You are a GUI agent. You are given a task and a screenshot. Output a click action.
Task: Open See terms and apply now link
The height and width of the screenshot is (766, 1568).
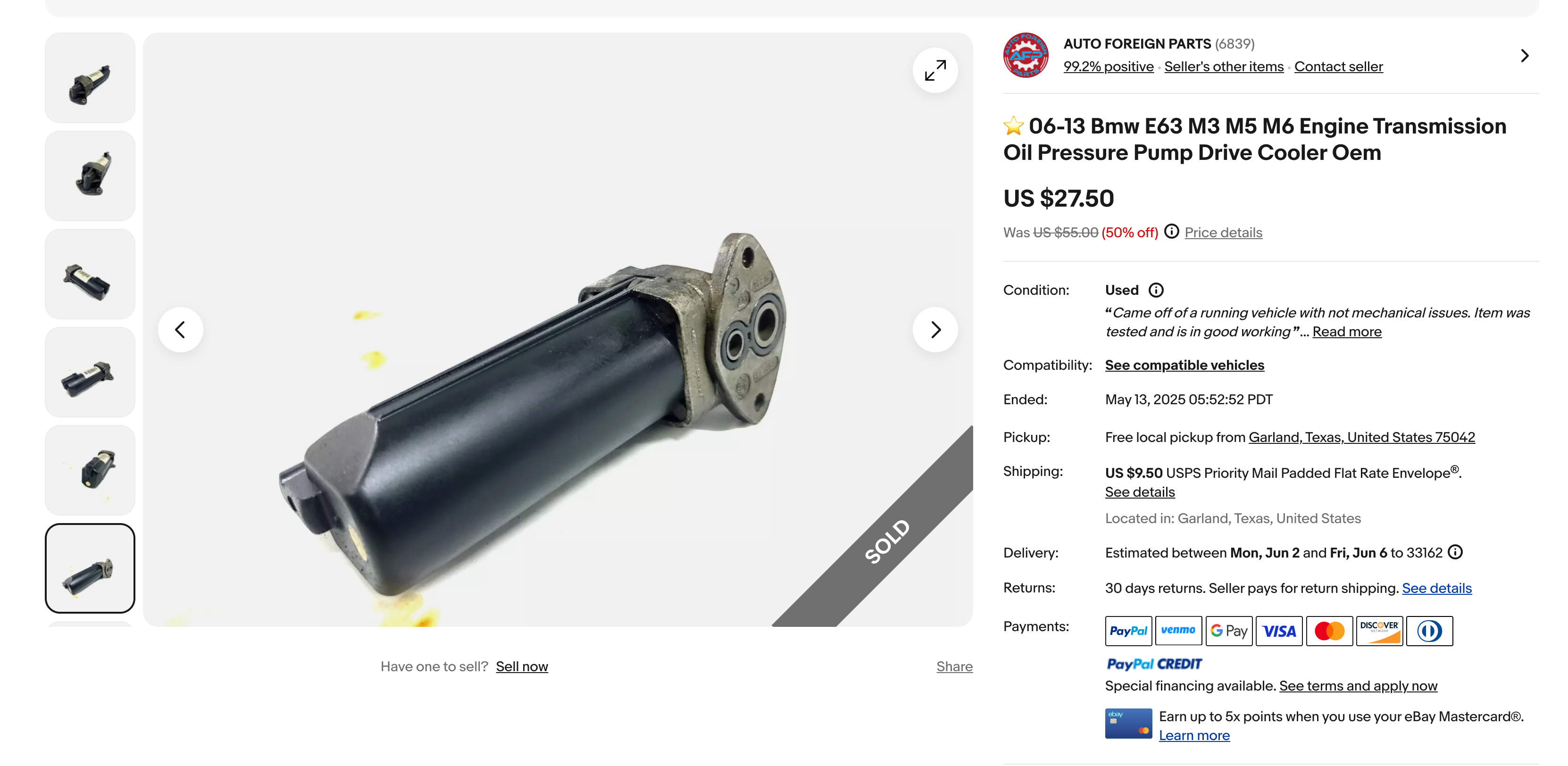coord(1358,686)
